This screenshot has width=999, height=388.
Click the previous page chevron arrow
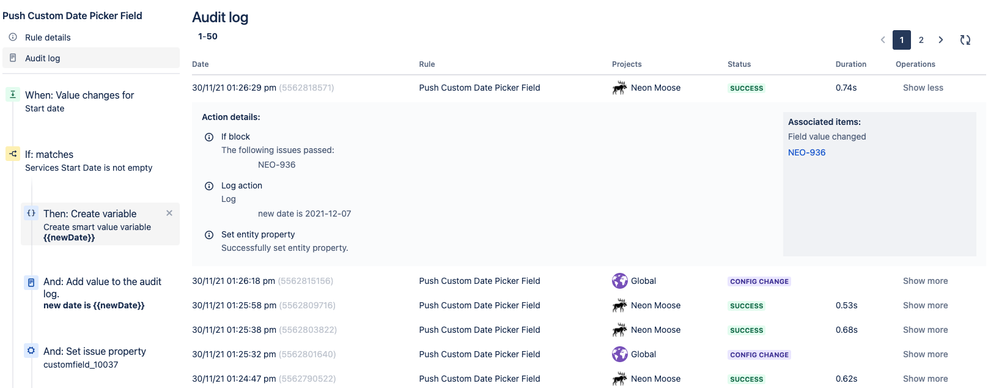(x=883, y=40)
